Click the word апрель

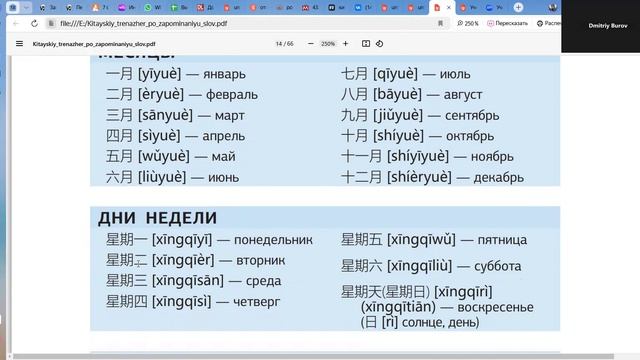coord(224,136)
